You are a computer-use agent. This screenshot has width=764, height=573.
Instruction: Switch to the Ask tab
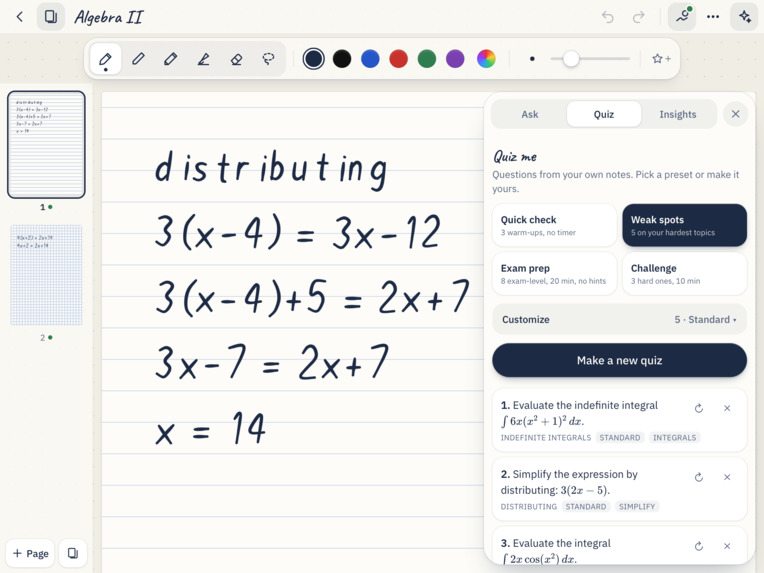(530, 115)
